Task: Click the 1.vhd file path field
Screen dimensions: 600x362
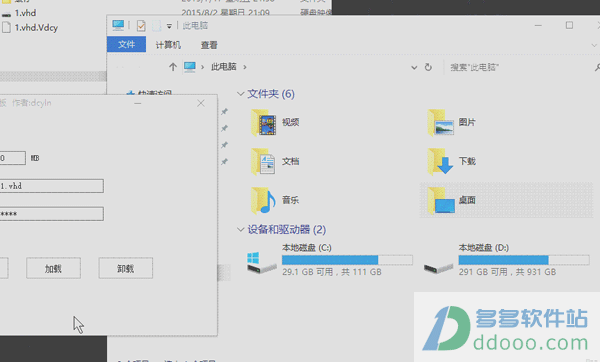Action: [x=52, y=186]
